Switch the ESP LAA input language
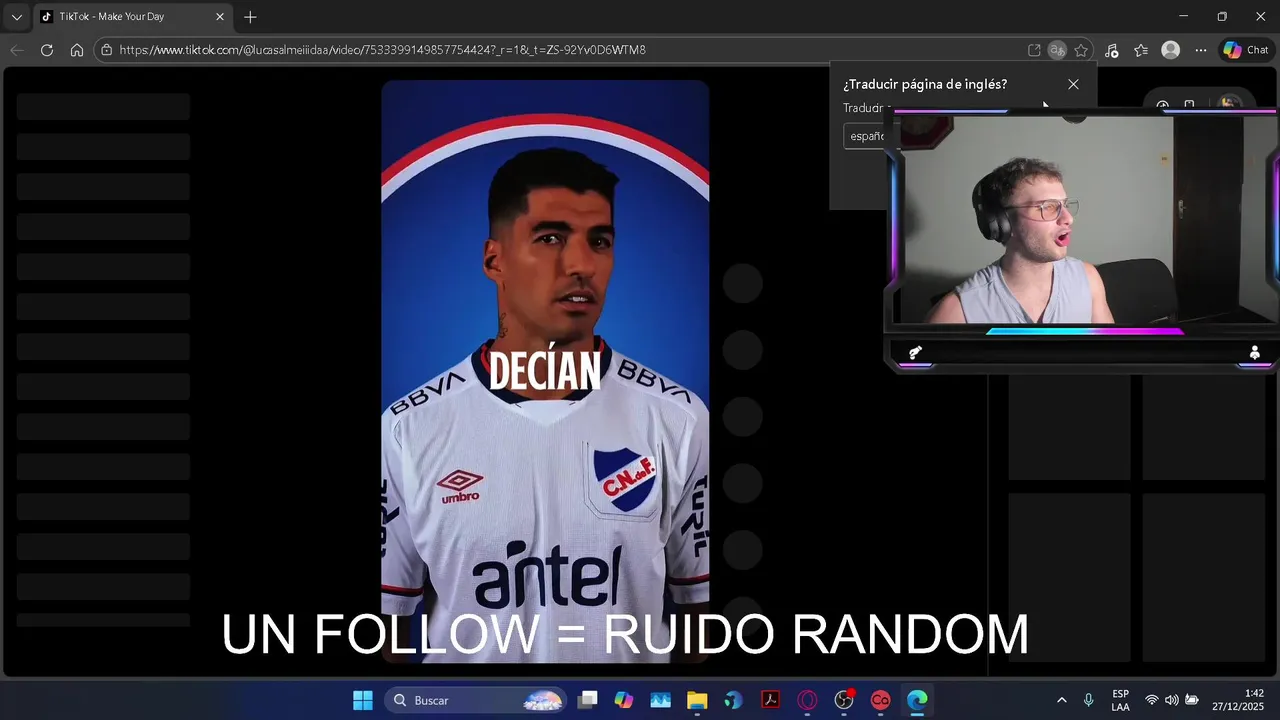 tap(1121, 700)
